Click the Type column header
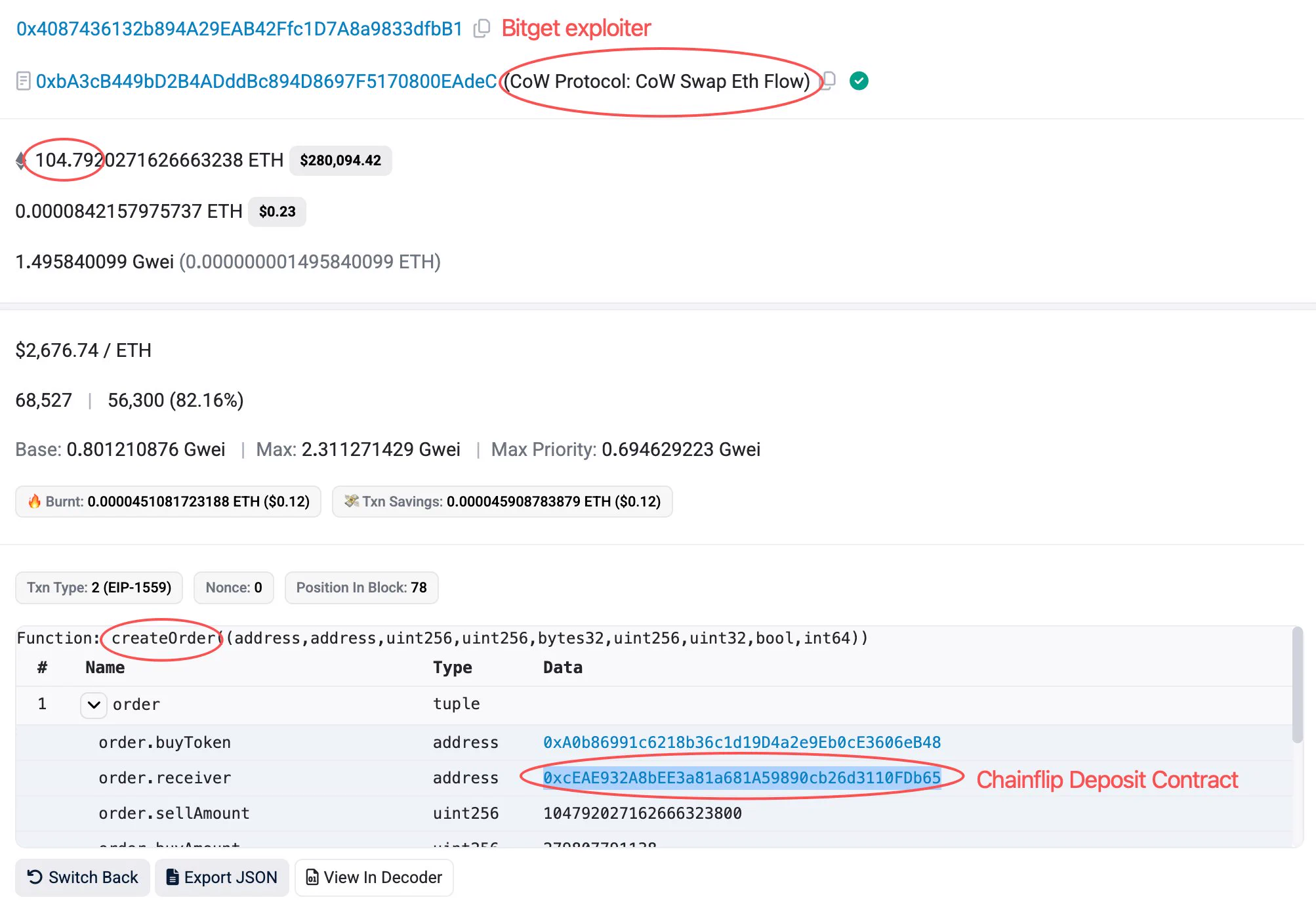The width and height of the screenshot is (1316, 908). [x=452, y=667]
